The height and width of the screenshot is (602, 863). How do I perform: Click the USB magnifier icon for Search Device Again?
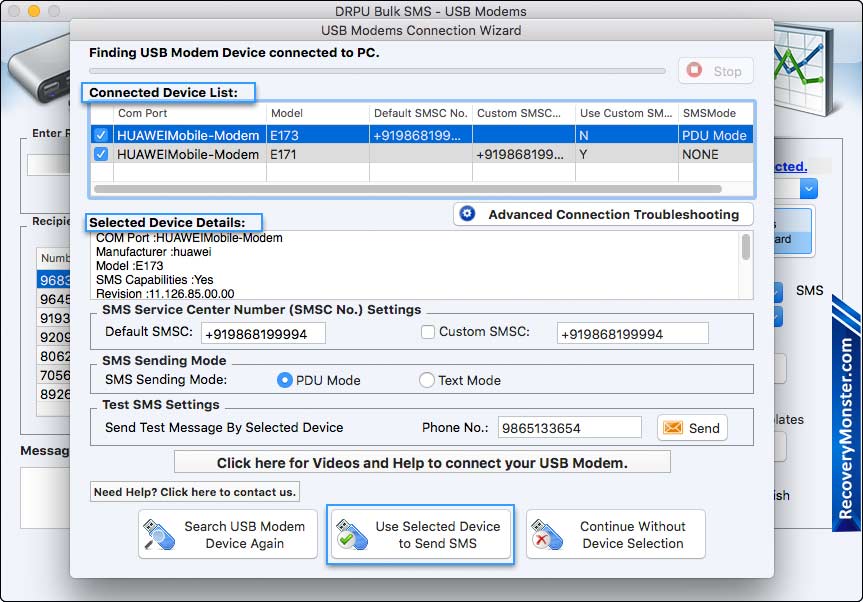pyautogui.click(x=159, y=534)
